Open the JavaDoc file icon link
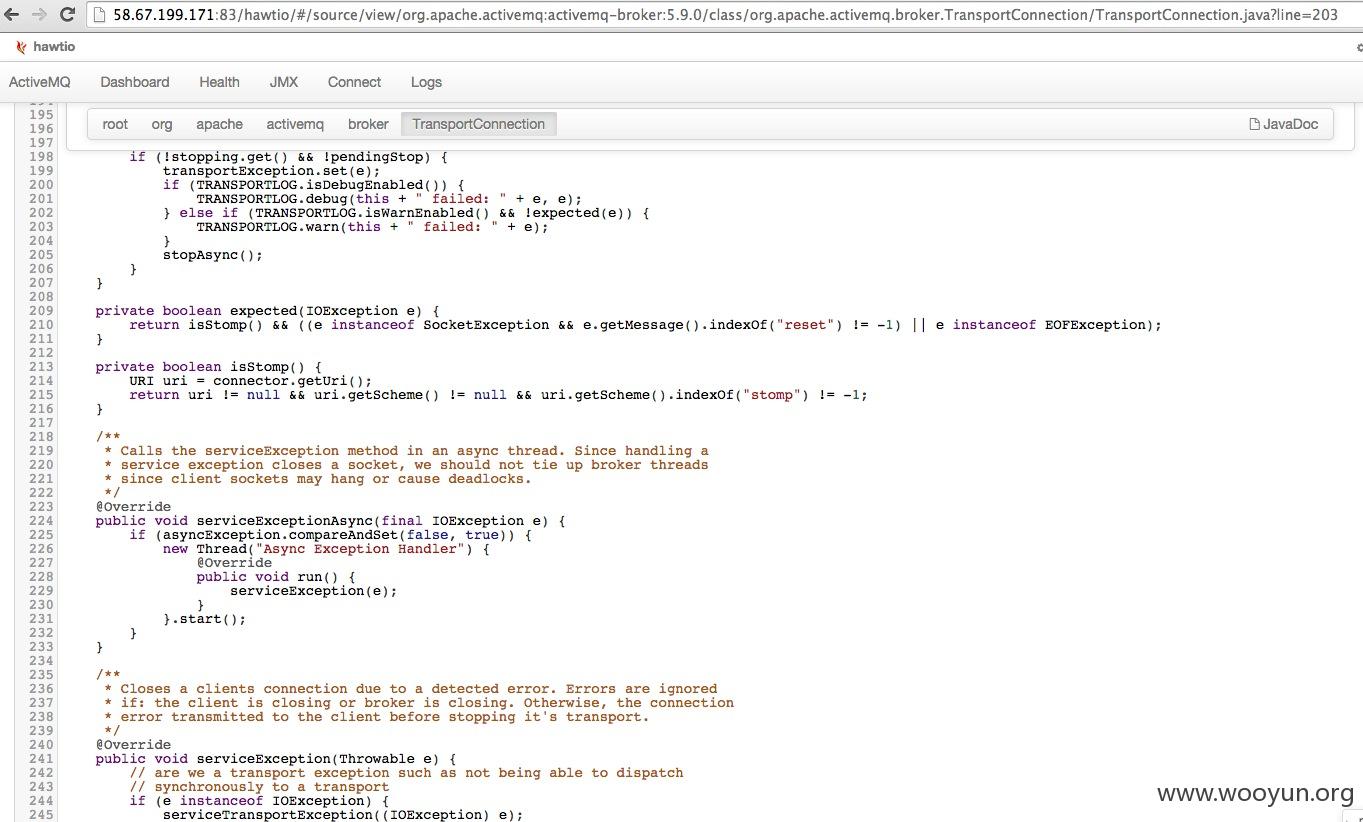This screenshot has height=822, width=1363. click(x=1284, y=124)
